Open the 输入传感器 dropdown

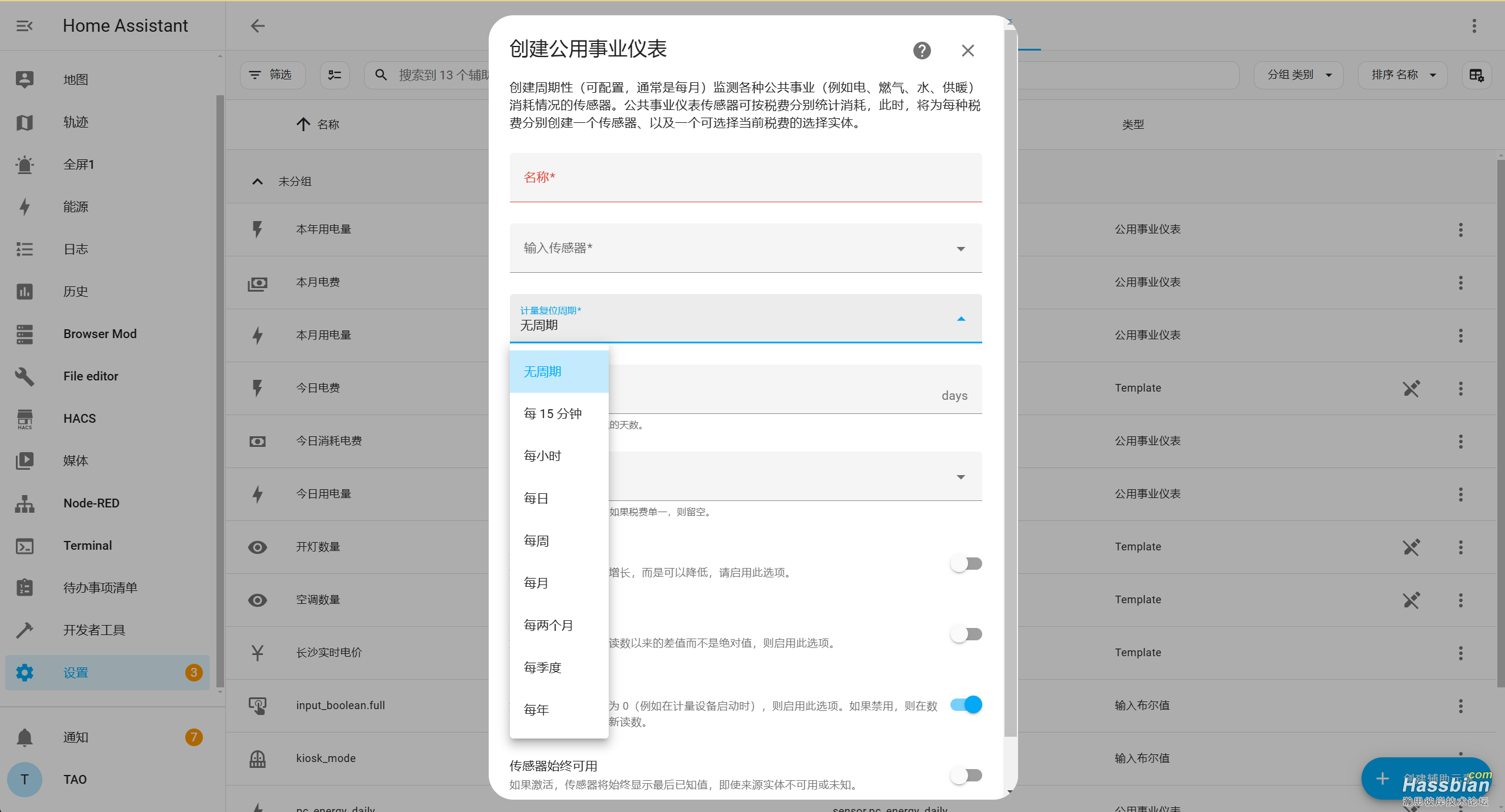coord(746,248)
